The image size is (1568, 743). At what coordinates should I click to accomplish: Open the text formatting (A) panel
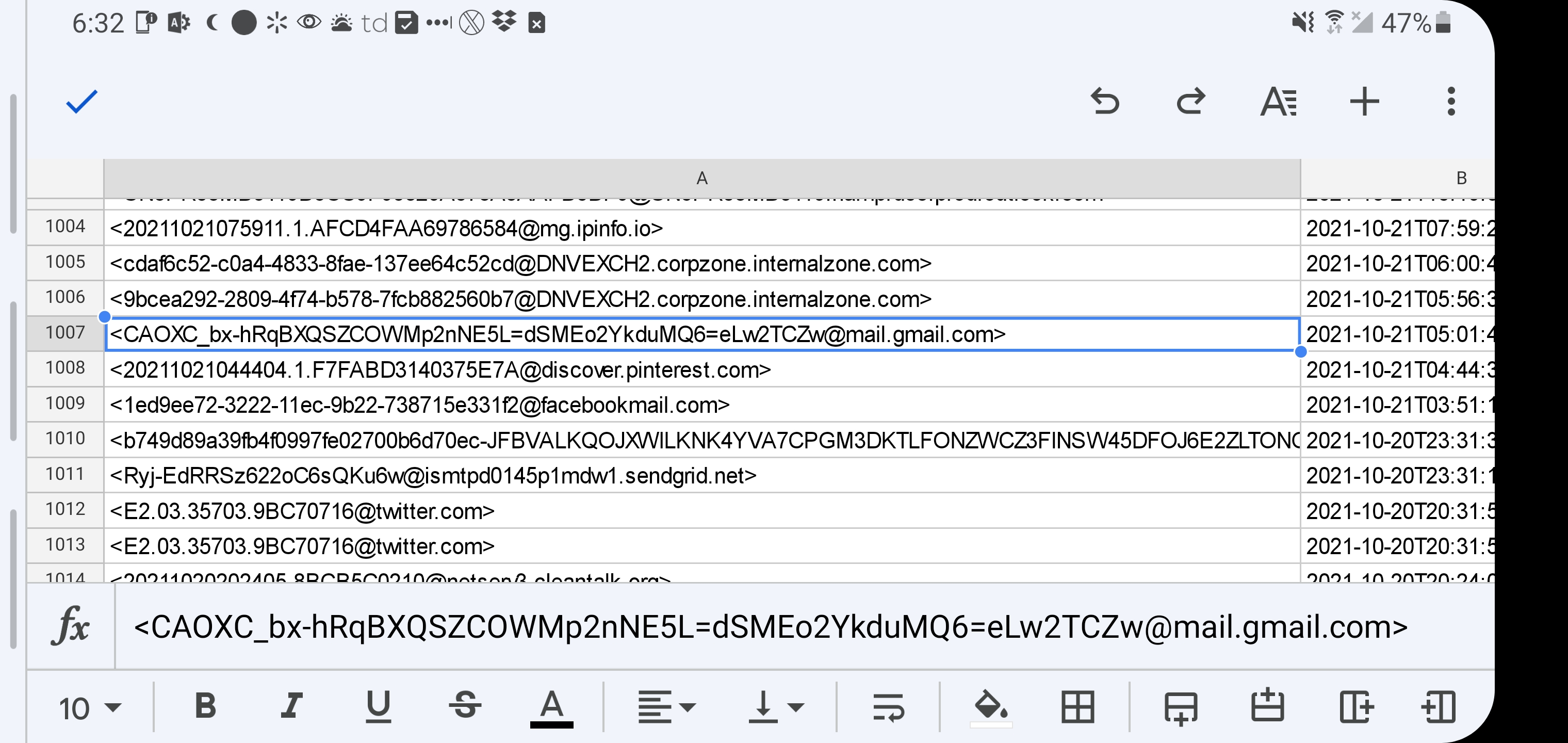(1278, 102)
